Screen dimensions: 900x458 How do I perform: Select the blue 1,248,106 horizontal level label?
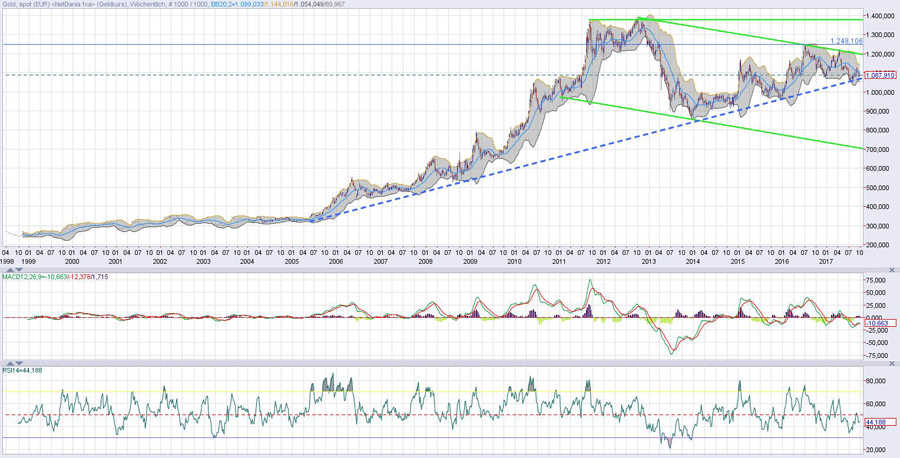pos(846,41)
